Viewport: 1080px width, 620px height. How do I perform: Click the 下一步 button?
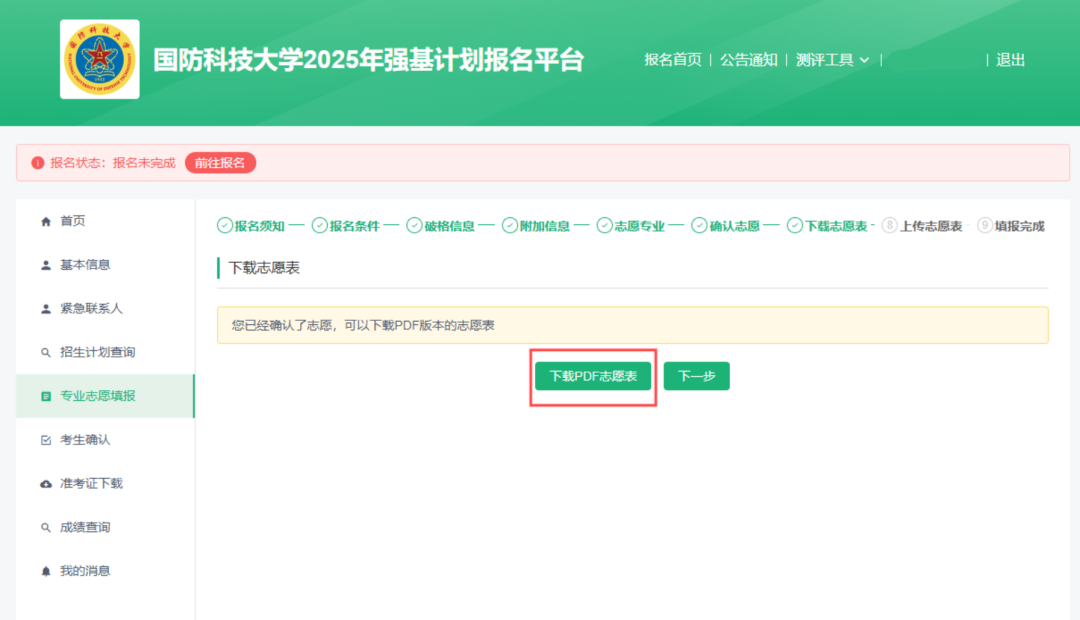tap(696, 376)
